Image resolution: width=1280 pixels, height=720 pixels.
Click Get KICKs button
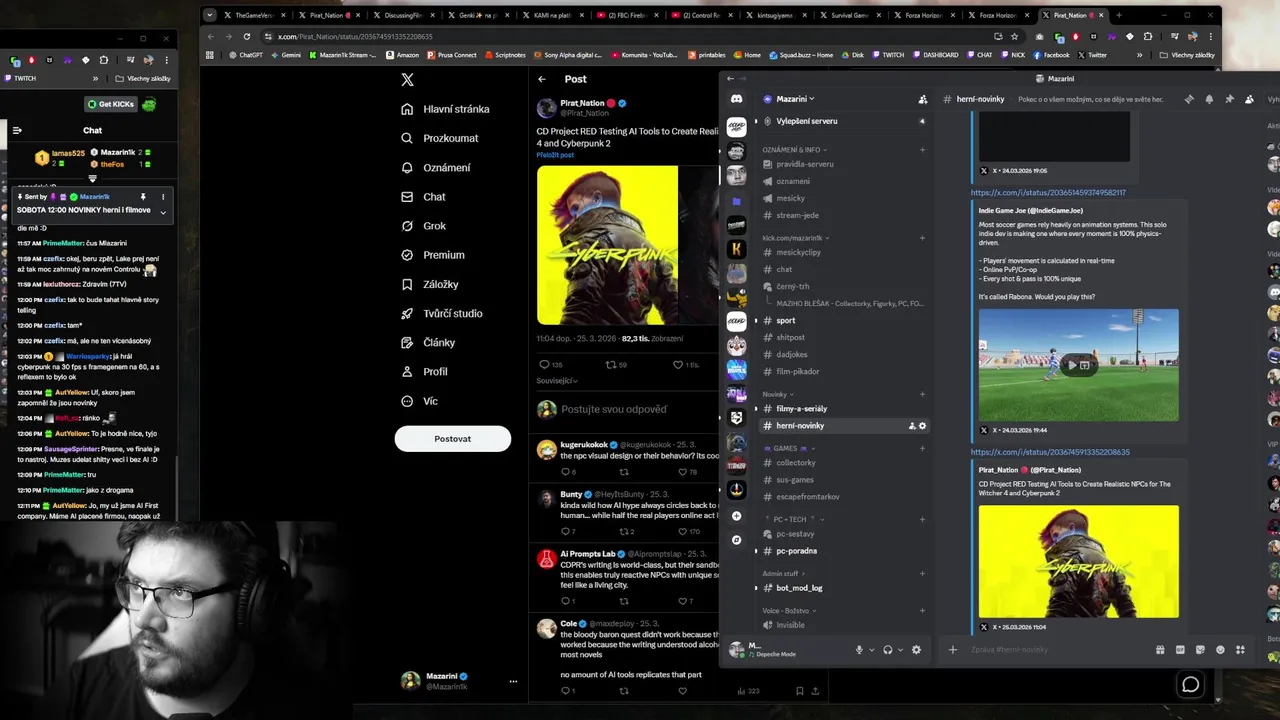pos(110,104)
